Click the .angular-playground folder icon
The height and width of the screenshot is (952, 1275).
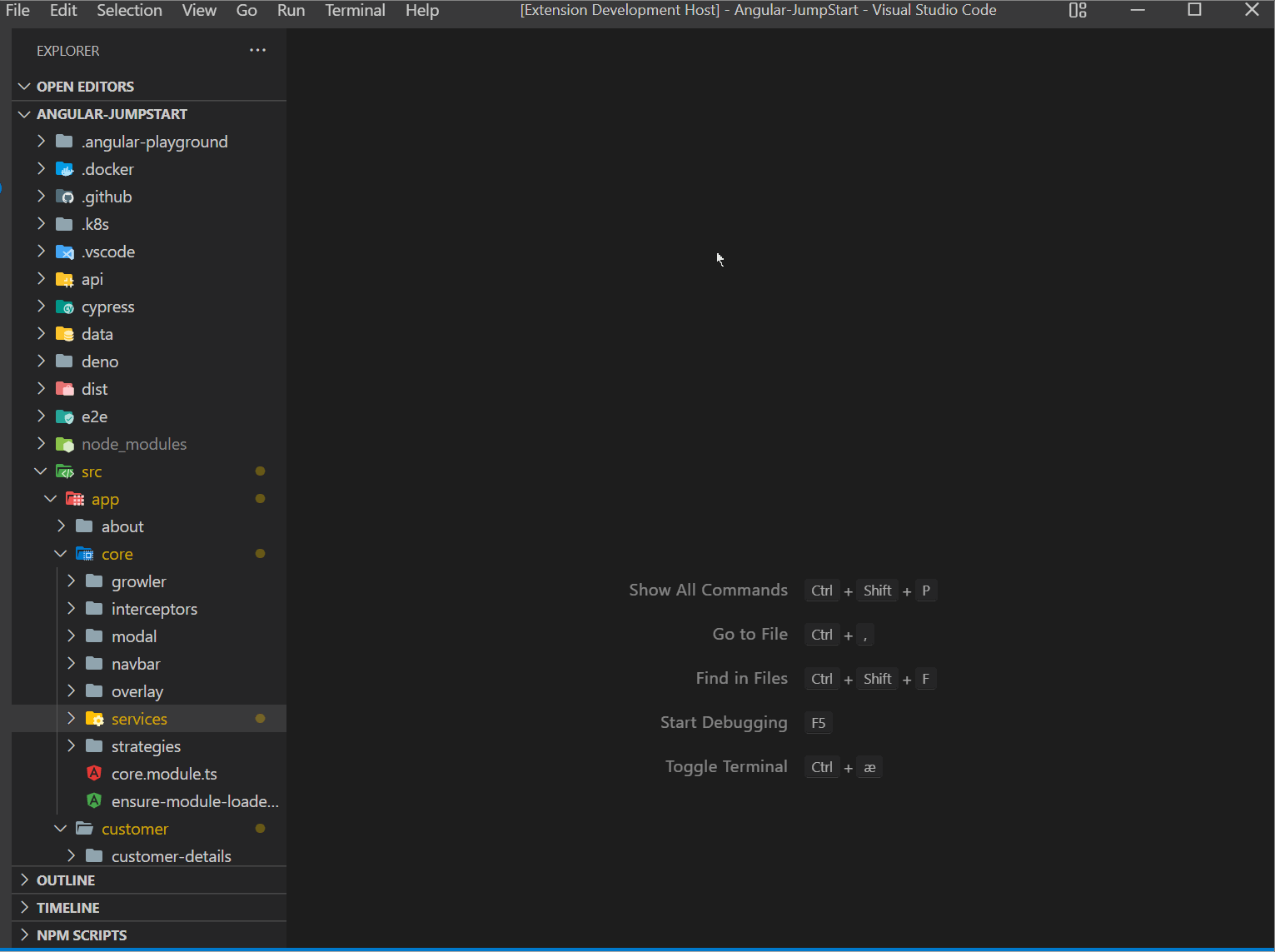[64, 142]
